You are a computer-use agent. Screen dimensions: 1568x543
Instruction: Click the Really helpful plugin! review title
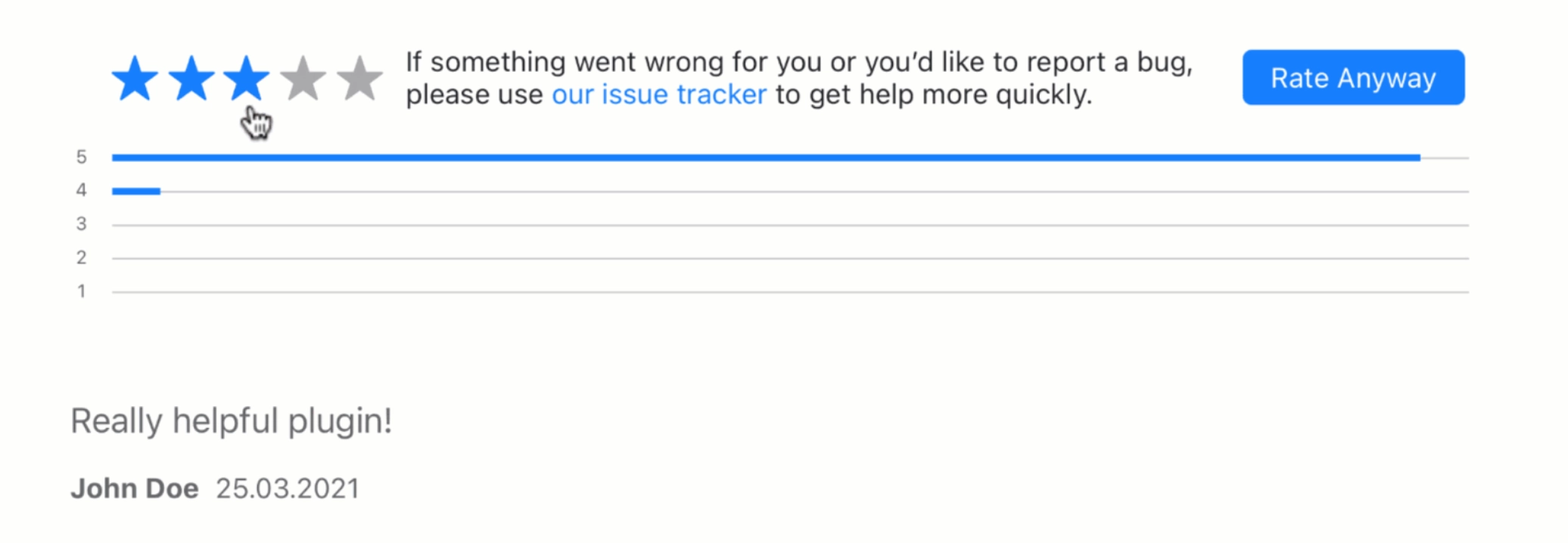232,421
